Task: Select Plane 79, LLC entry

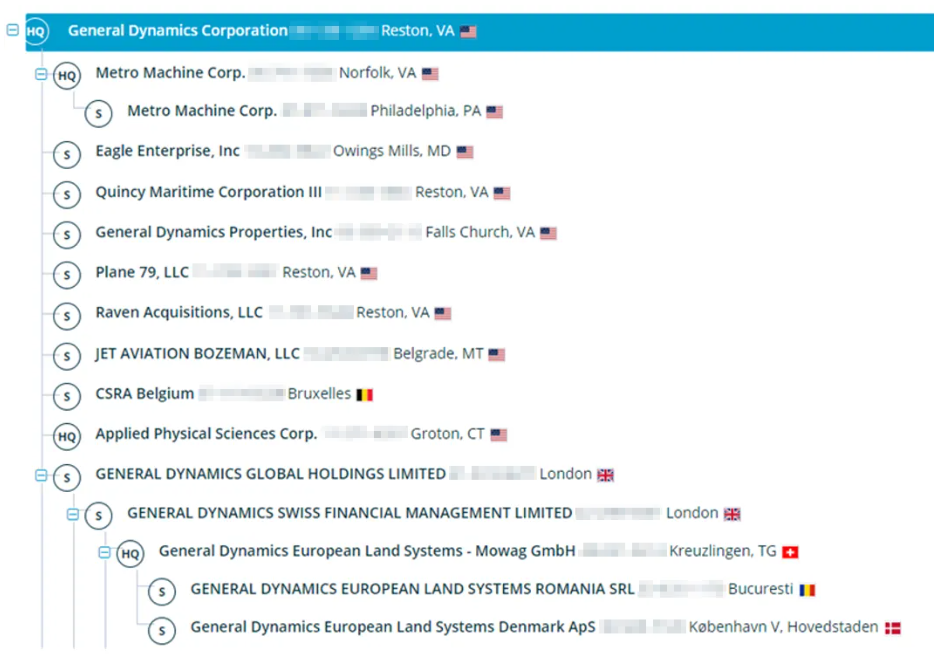Action: click(142, 272)
